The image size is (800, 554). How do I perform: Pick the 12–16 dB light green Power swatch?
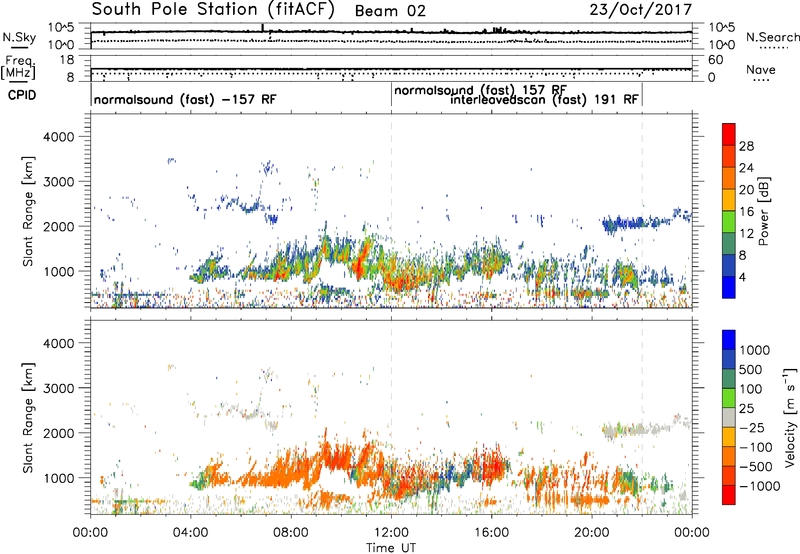pos(729,222)
